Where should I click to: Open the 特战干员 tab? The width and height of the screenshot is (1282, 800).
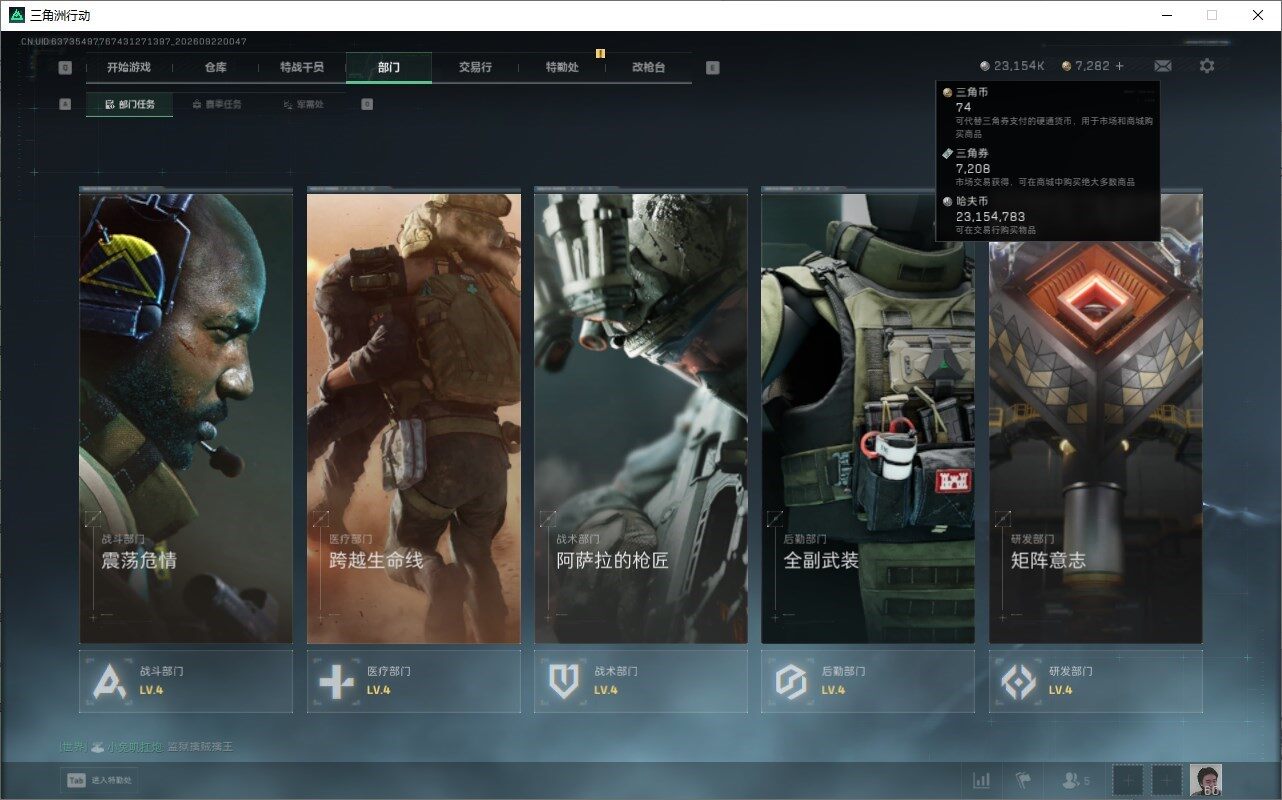[302, 67]
